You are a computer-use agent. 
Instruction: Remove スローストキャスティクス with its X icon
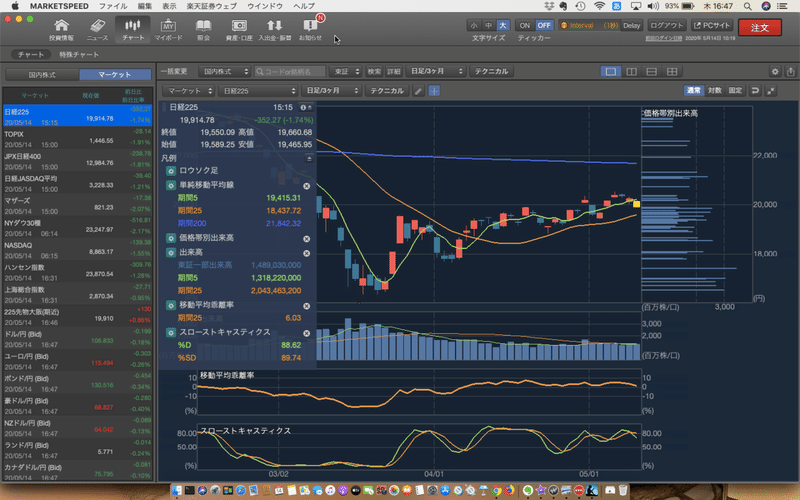[x=307, y=333]
